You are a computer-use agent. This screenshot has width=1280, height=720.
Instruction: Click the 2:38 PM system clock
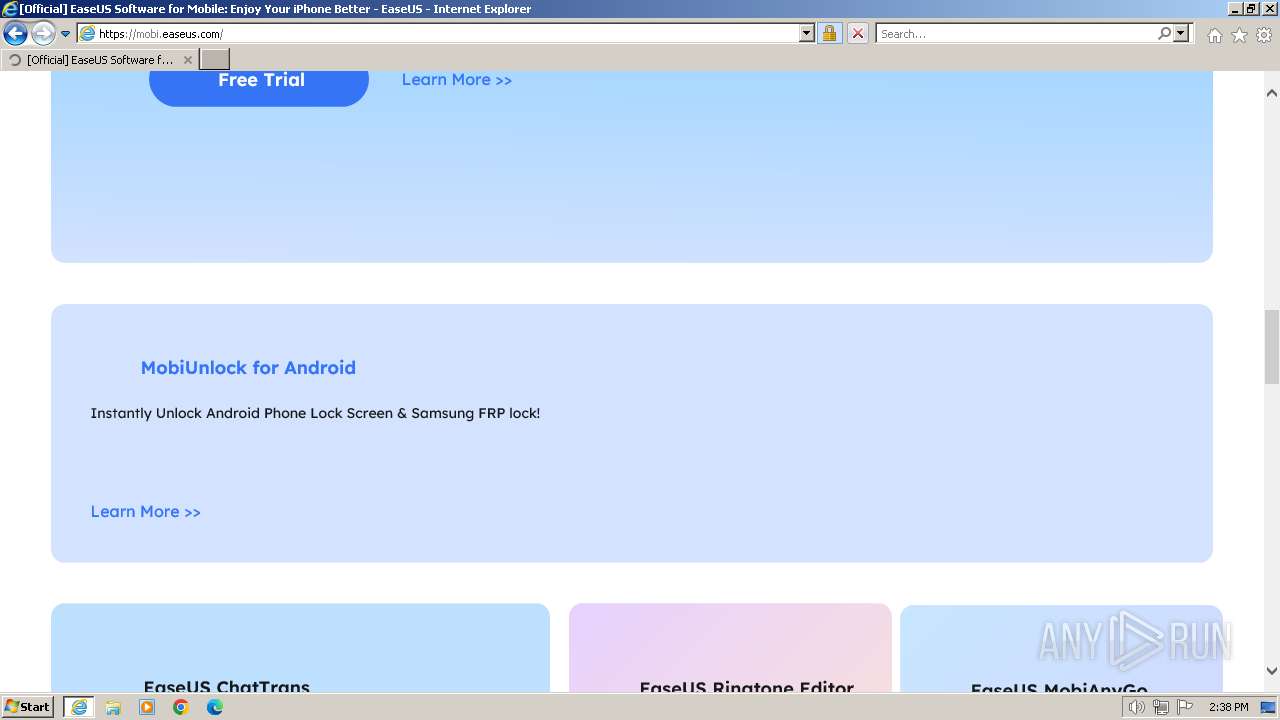pos(1228,707)
